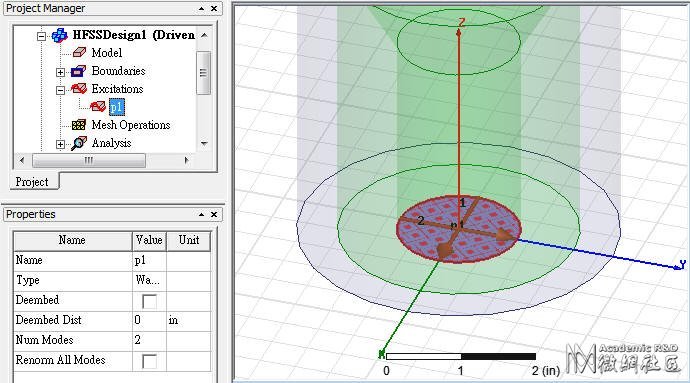Click the tree vertical scroll down arrow
Image resolution: width=690 pixels, height=383 pixels.
[204, 144]
